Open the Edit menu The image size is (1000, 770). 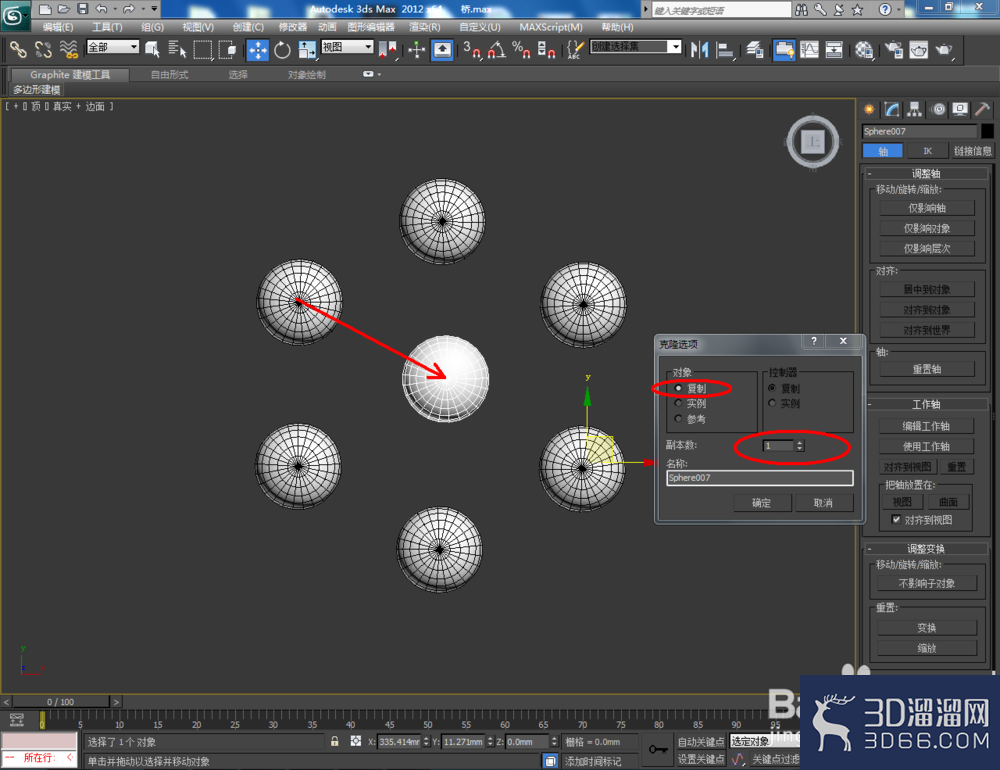(x=57, y=27)
